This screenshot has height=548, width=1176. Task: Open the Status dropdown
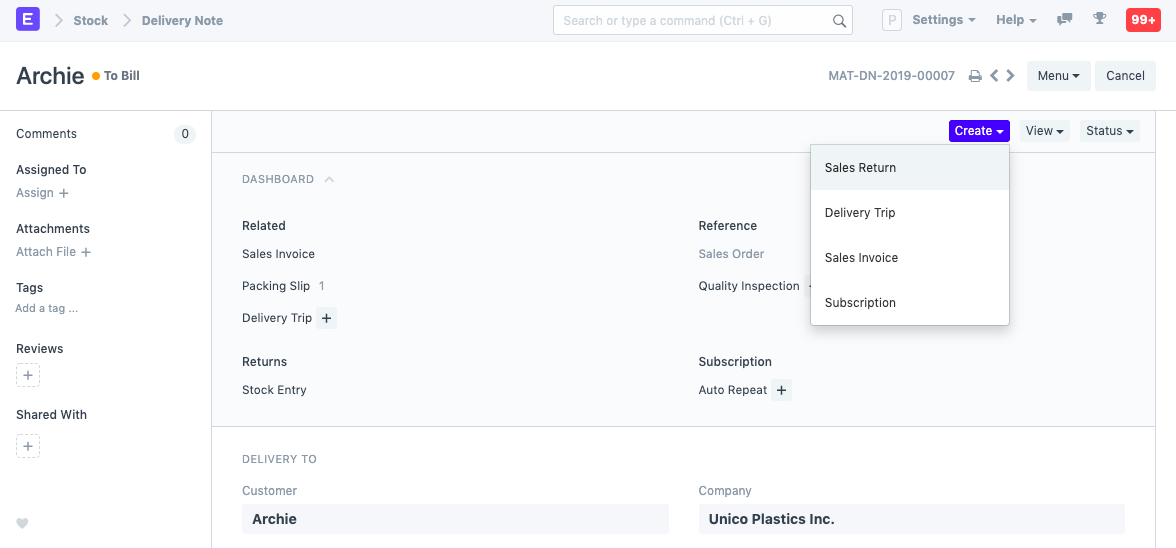pos(1109,131)
